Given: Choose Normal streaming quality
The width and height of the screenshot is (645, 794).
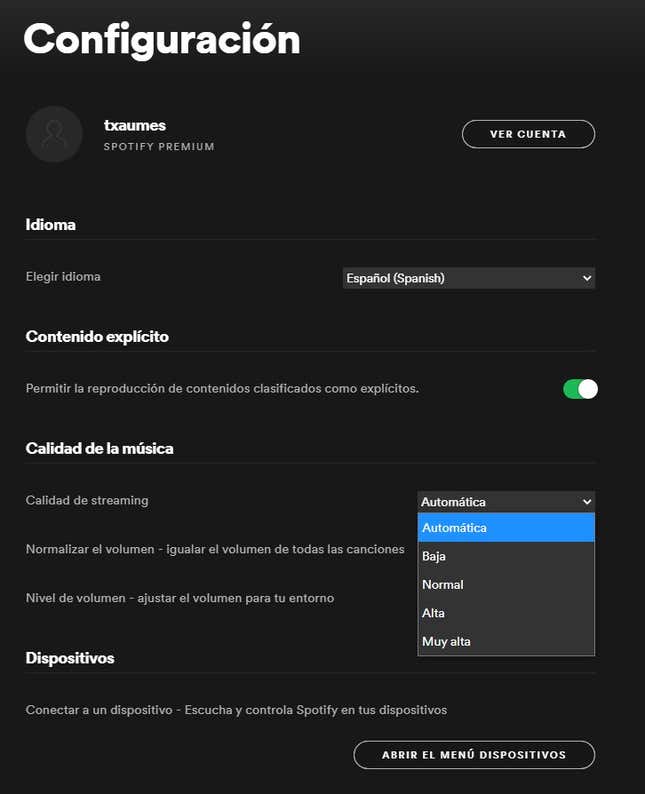Looking at the screenshot, I should [506, 584].
